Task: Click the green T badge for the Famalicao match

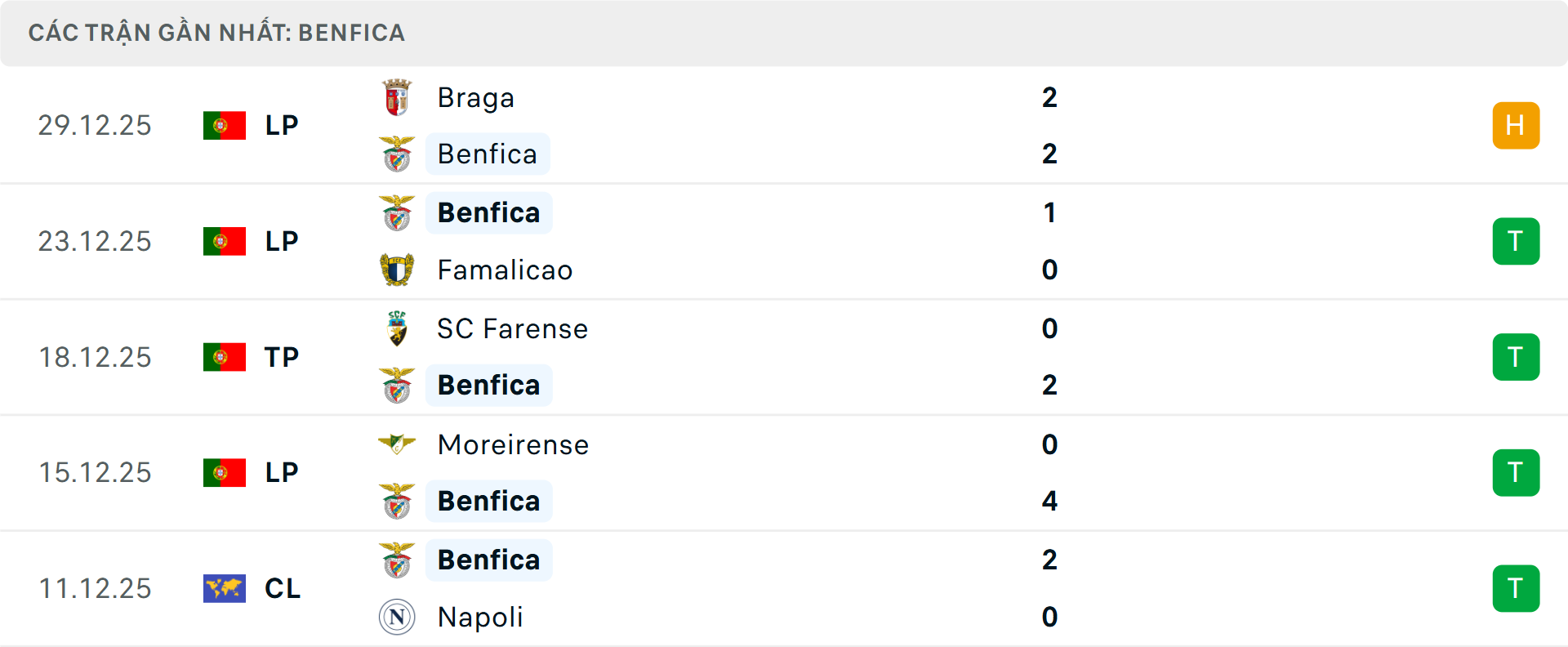Action: click(1516, 241)
